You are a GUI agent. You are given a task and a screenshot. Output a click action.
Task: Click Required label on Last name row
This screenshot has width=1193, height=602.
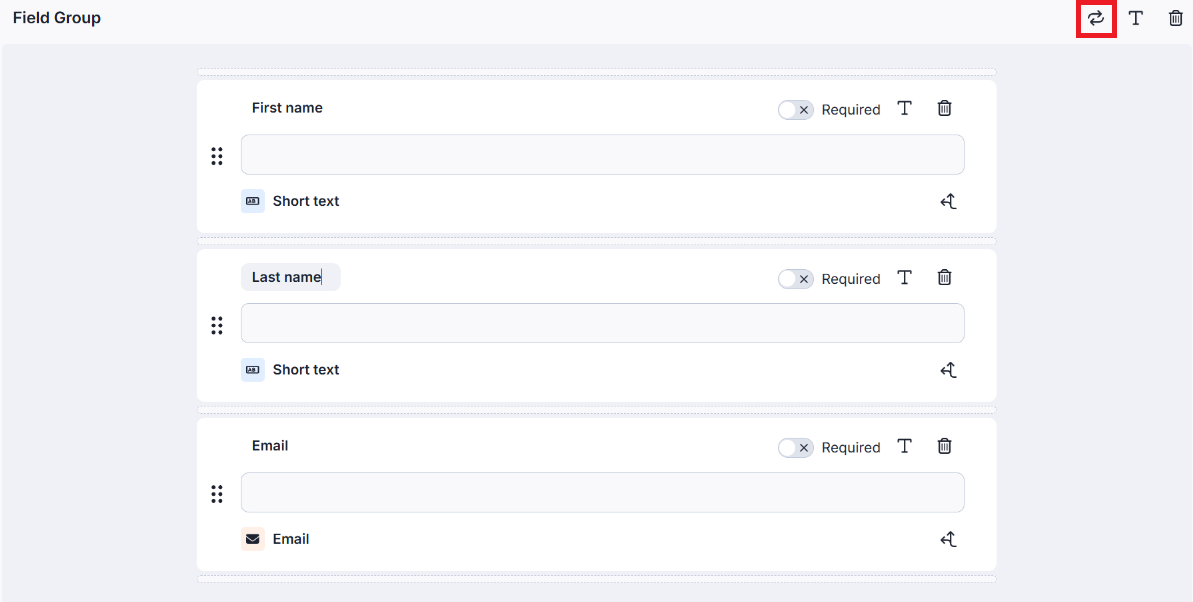click(851, 279)
